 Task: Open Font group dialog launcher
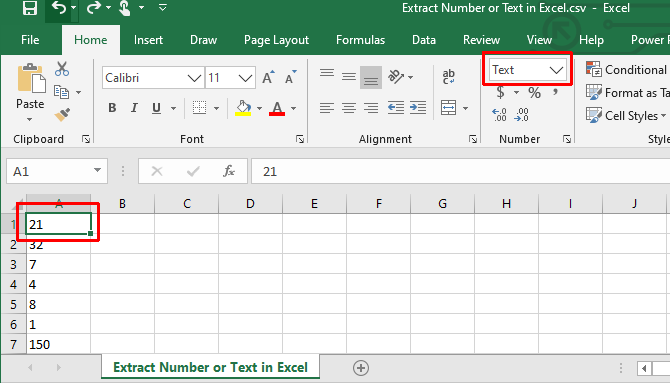[x=300, y=139]
